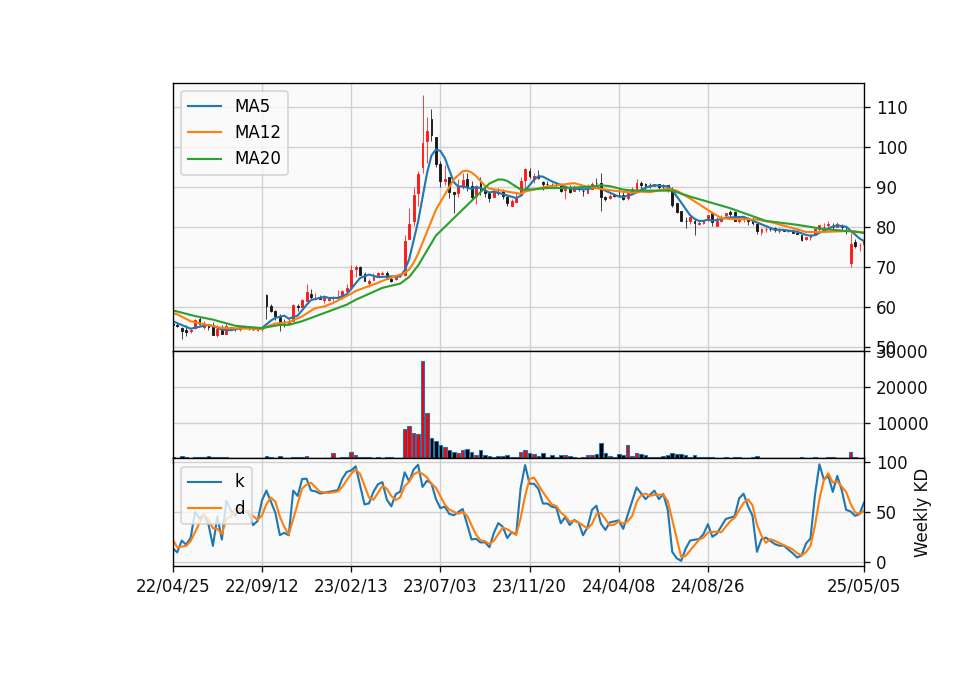Click the 60 price axis label
The image size is (960, 690).
[x=887, y=308]
